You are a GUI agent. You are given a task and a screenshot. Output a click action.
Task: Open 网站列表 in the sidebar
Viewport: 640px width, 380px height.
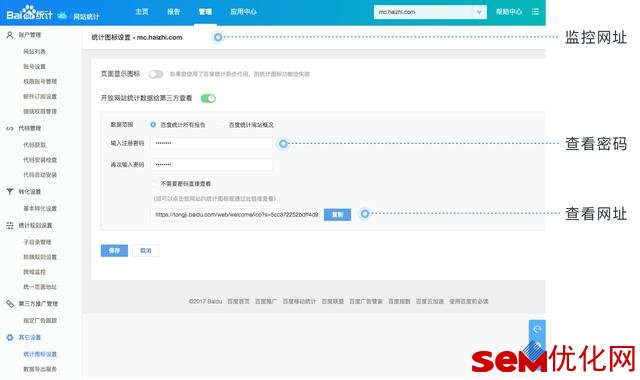[x=35, y=52]
